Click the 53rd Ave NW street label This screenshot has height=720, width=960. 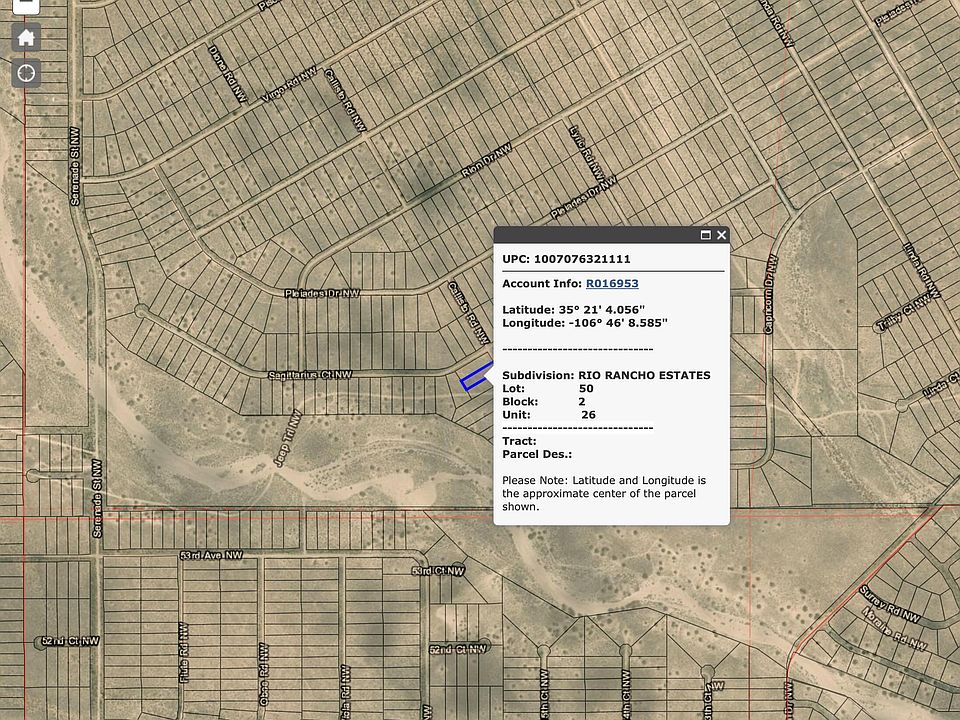211,554
